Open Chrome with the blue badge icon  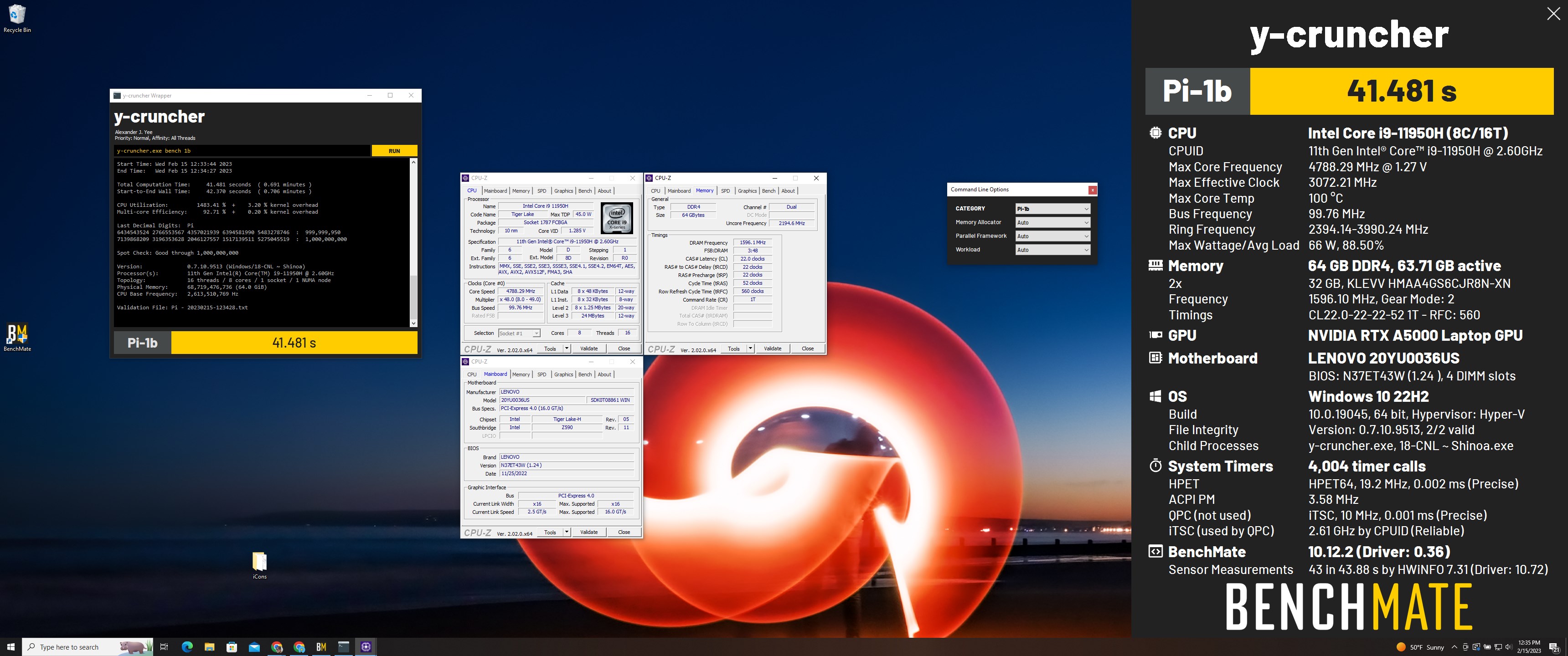point(299,647)
